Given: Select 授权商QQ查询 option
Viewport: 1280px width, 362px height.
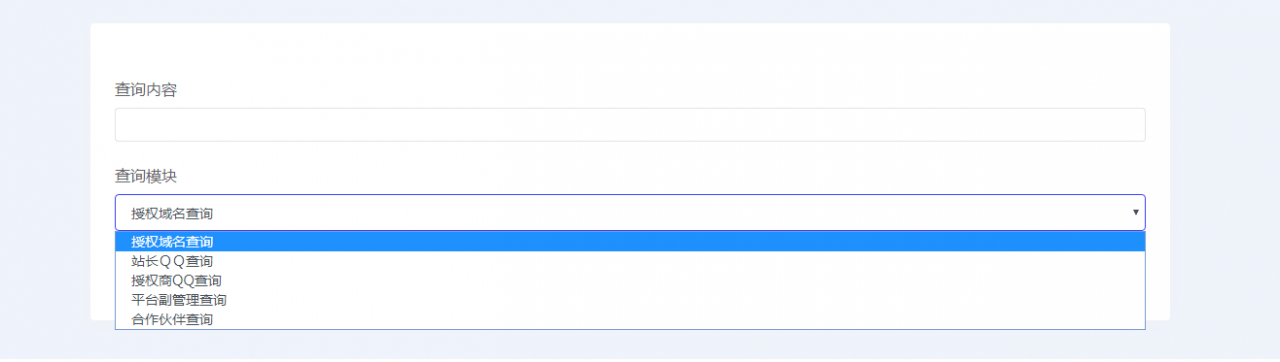Looking at the screenshot, I should tap(630, 281).
